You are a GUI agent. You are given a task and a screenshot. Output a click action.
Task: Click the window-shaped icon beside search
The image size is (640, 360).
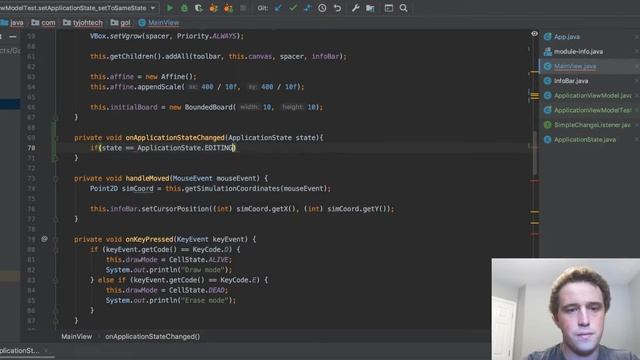389,8
